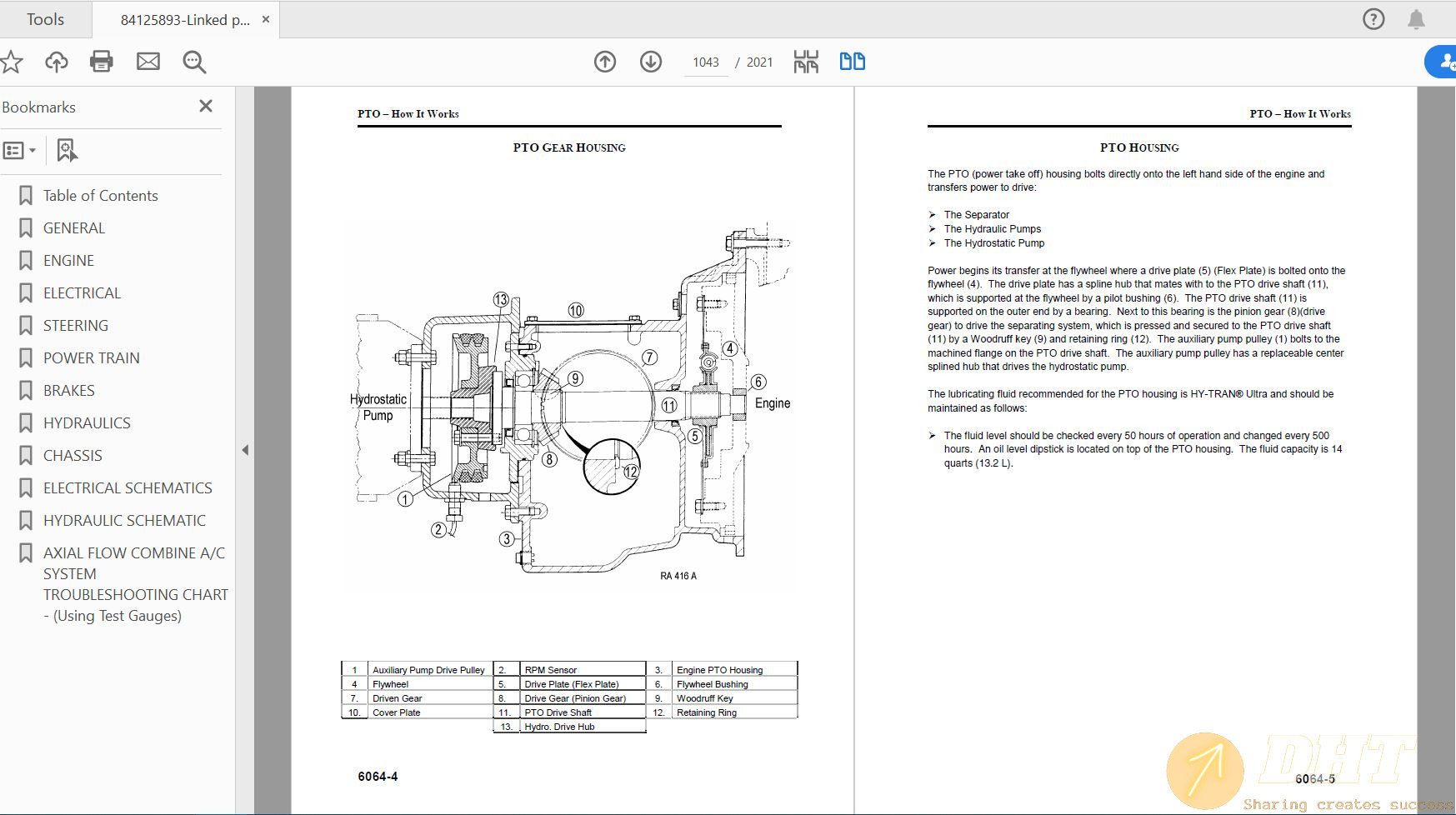Viewport: 1456px width, 815px height.
Task: Zoom out with the magnifier icon
Action: point(193,61)
